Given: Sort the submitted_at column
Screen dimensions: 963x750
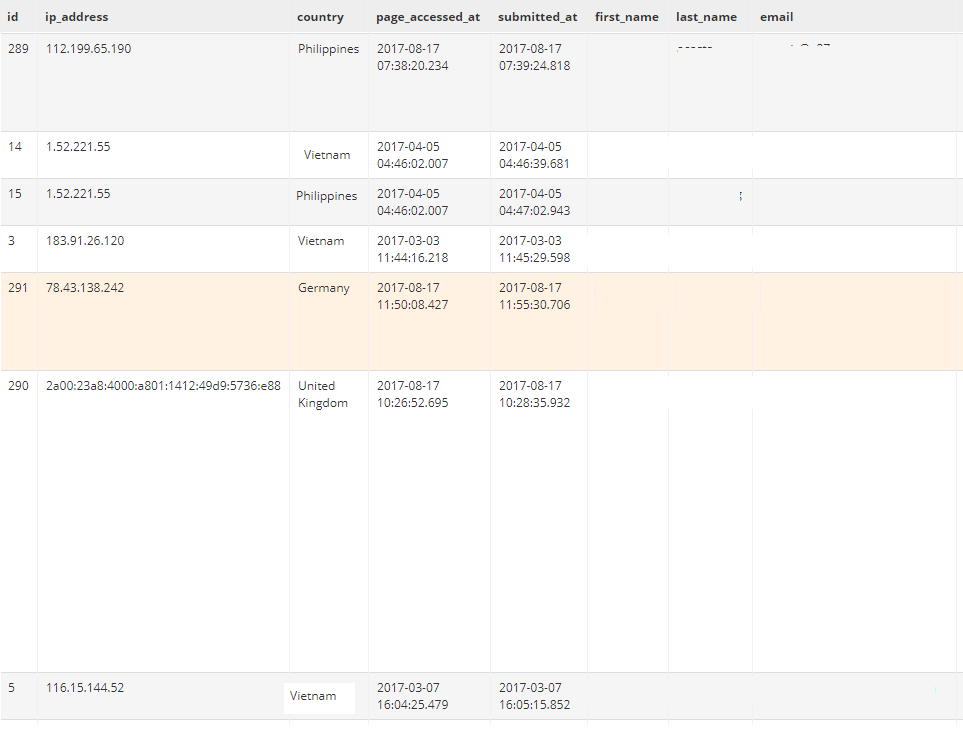Looking at the screenshot, I should [x=538, y=16].
